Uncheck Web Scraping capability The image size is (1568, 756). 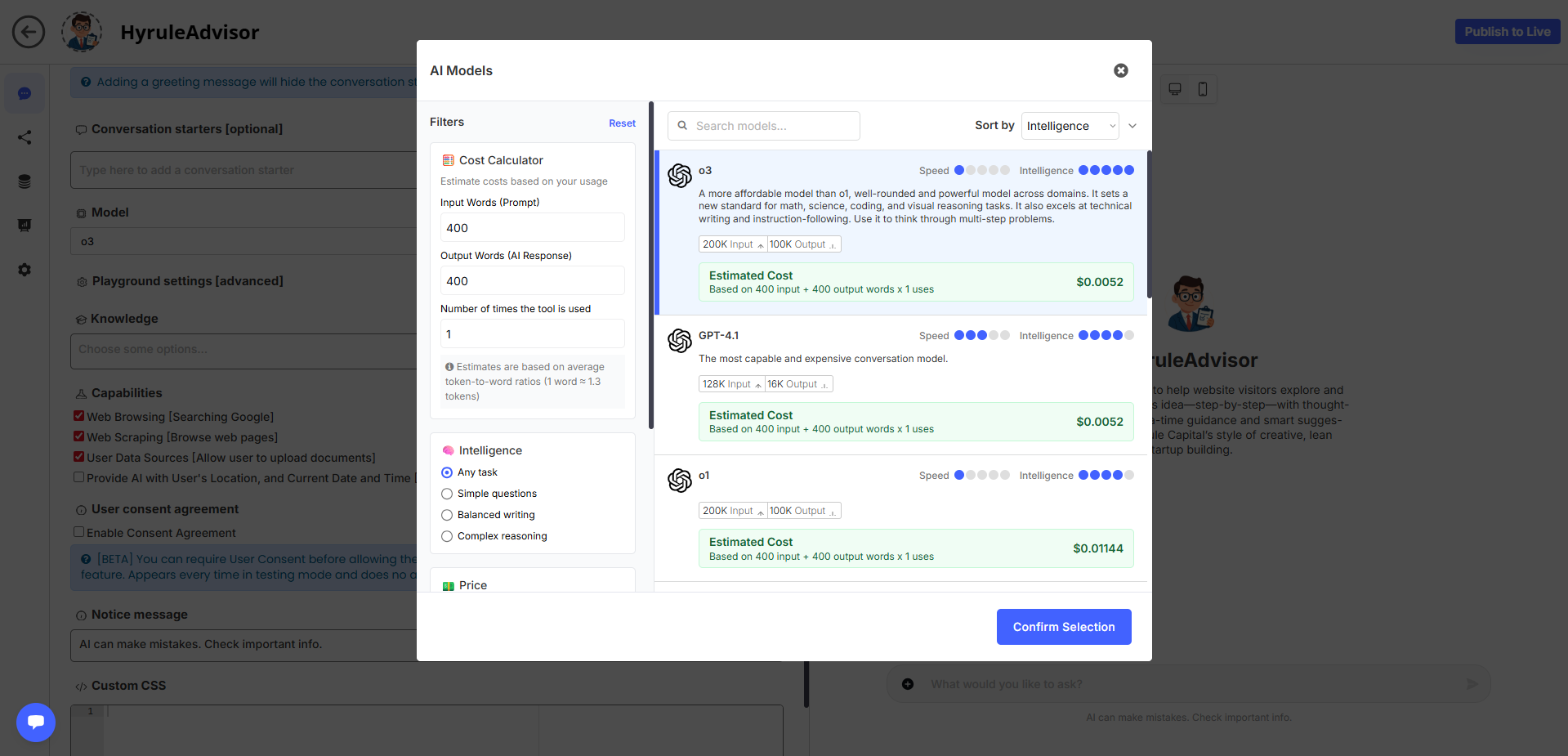(x=79, y=436)
